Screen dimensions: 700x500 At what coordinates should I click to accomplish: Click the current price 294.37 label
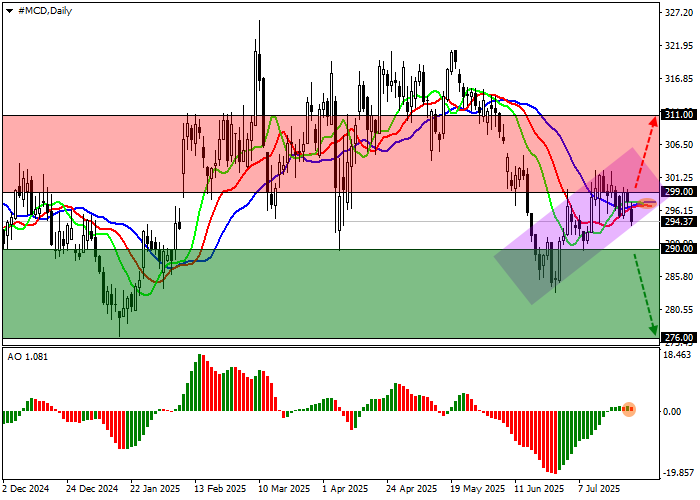pyautogui.click(x=679, y=222)
